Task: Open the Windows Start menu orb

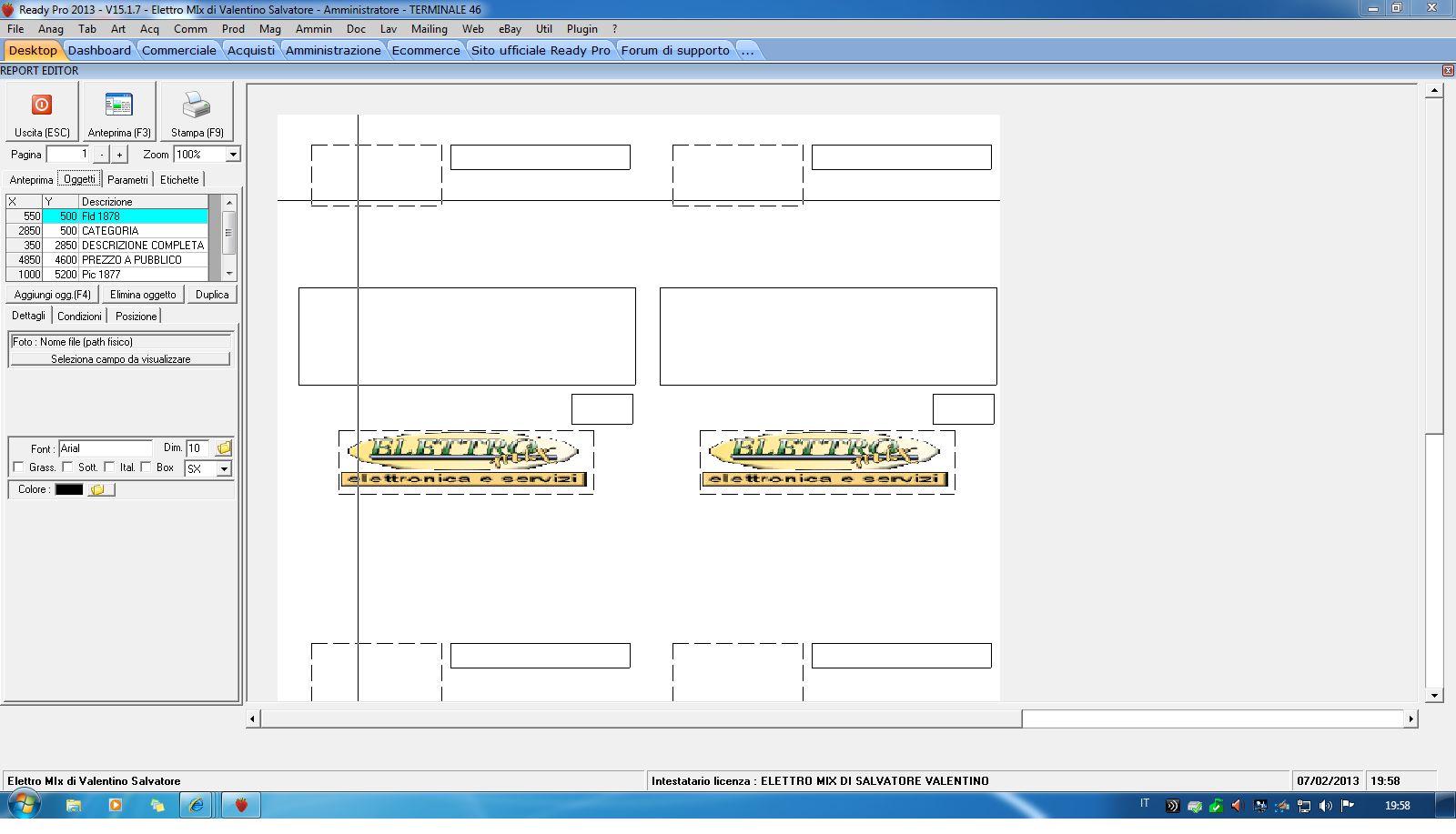Action: [24, 805]
